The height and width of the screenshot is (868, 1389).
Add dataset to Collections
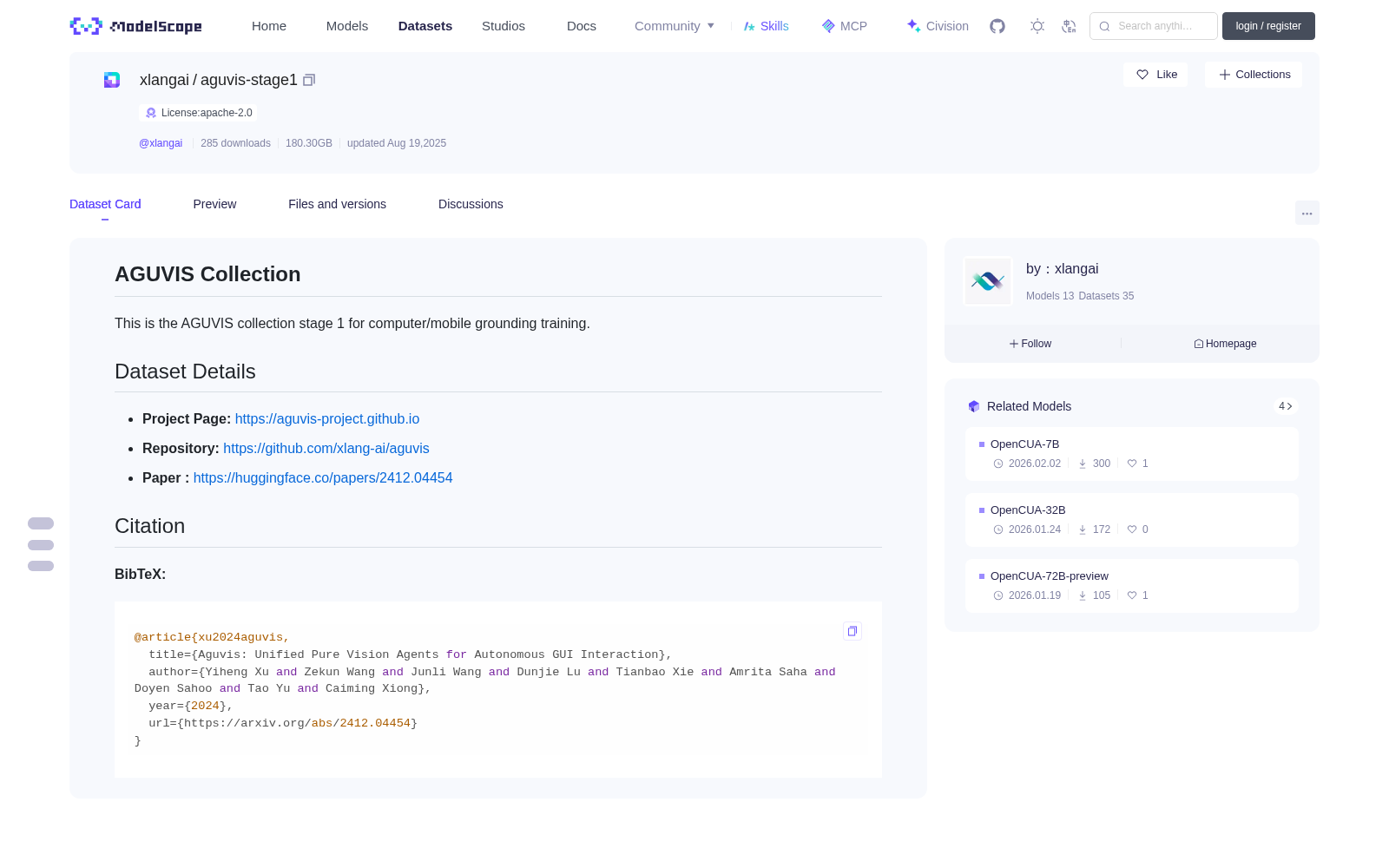1254,75
